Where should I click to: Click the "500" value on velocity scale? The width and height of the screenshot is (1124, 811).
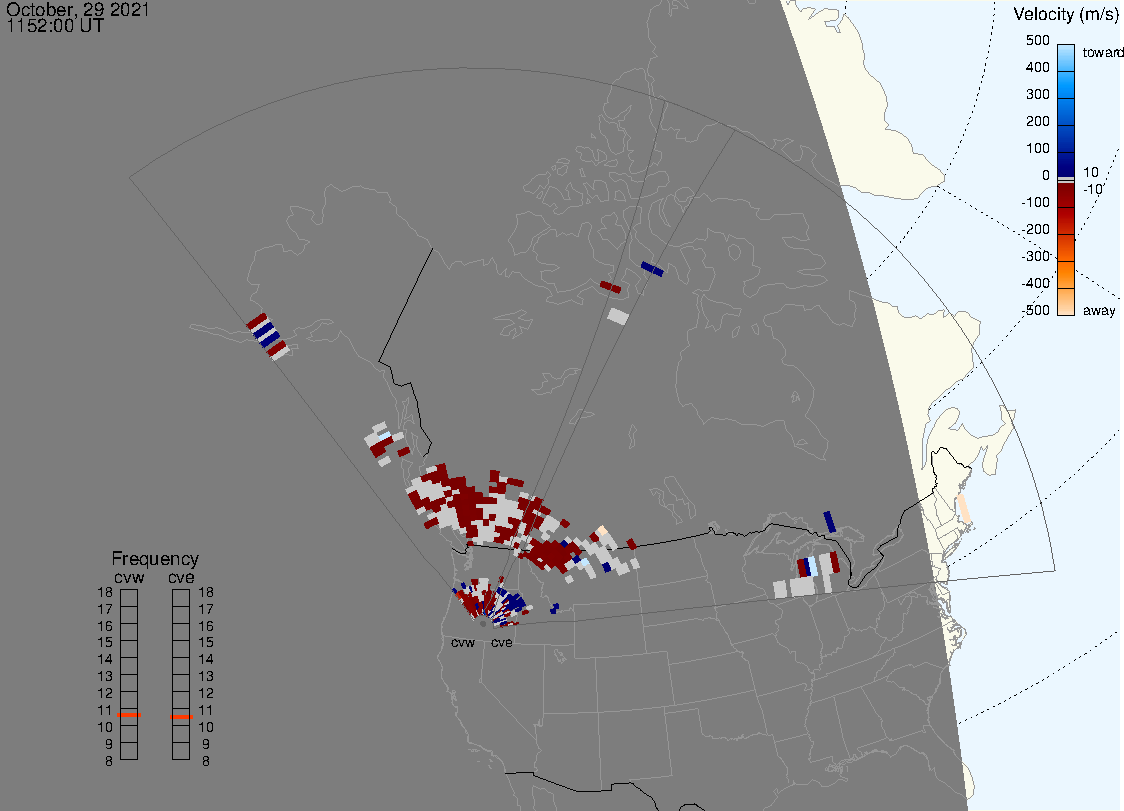point(1037,40)
